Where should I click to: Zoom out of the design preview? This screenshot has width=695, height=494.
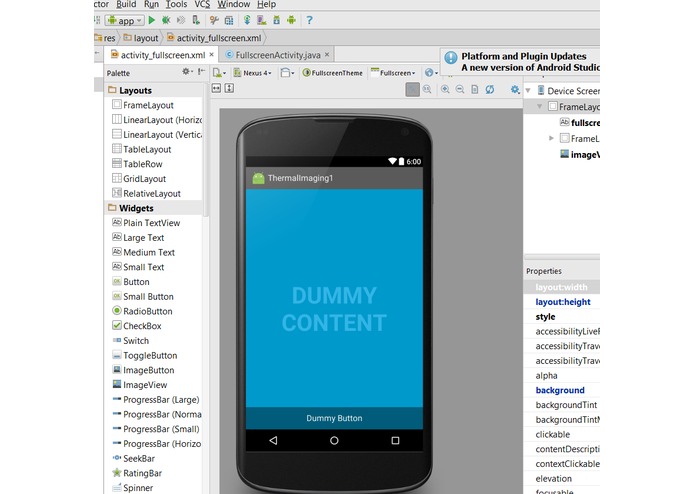tap(460, 89)
